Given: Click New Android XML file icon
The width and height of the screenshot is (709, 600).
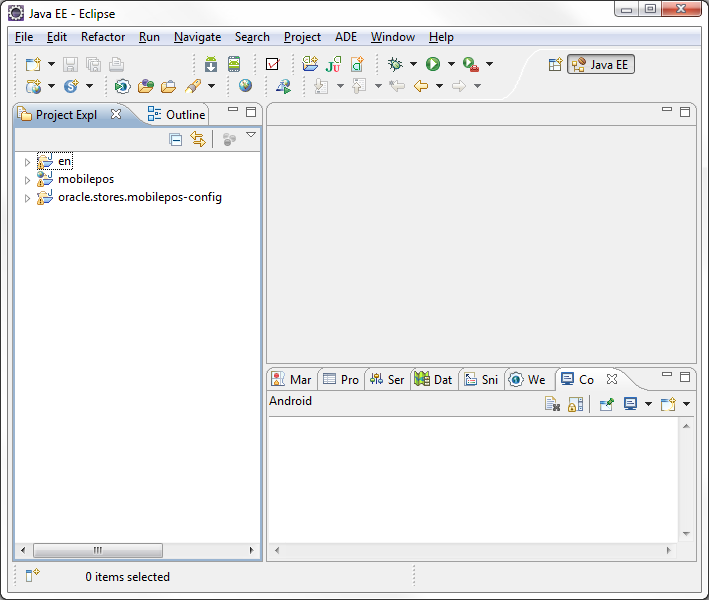Looking at the screenshot, I should point(357,64).
